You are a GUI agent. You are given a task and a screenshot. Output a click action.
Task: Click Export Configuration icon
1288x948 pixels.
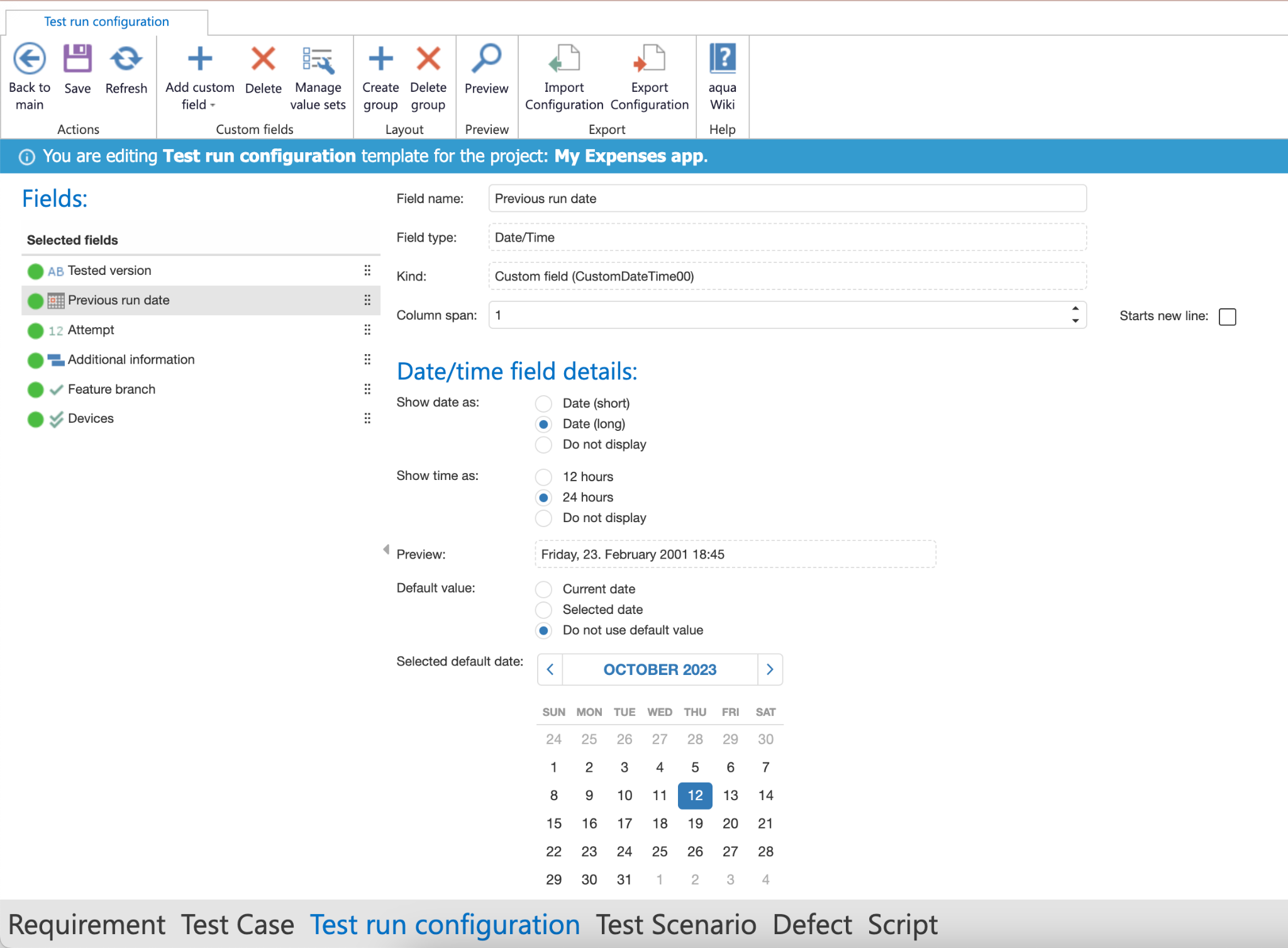pos(649,60)
